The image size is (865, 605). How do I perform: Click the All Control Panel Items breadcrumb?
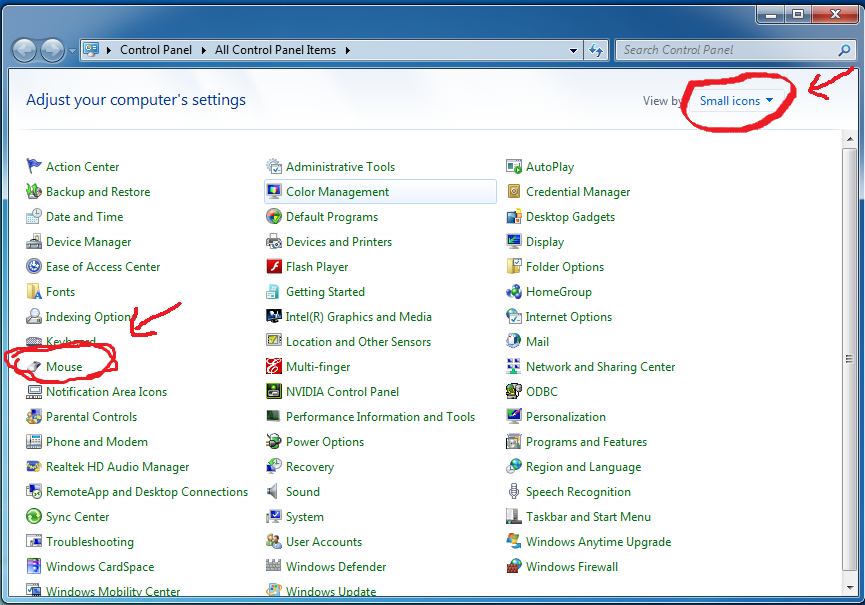275,50
